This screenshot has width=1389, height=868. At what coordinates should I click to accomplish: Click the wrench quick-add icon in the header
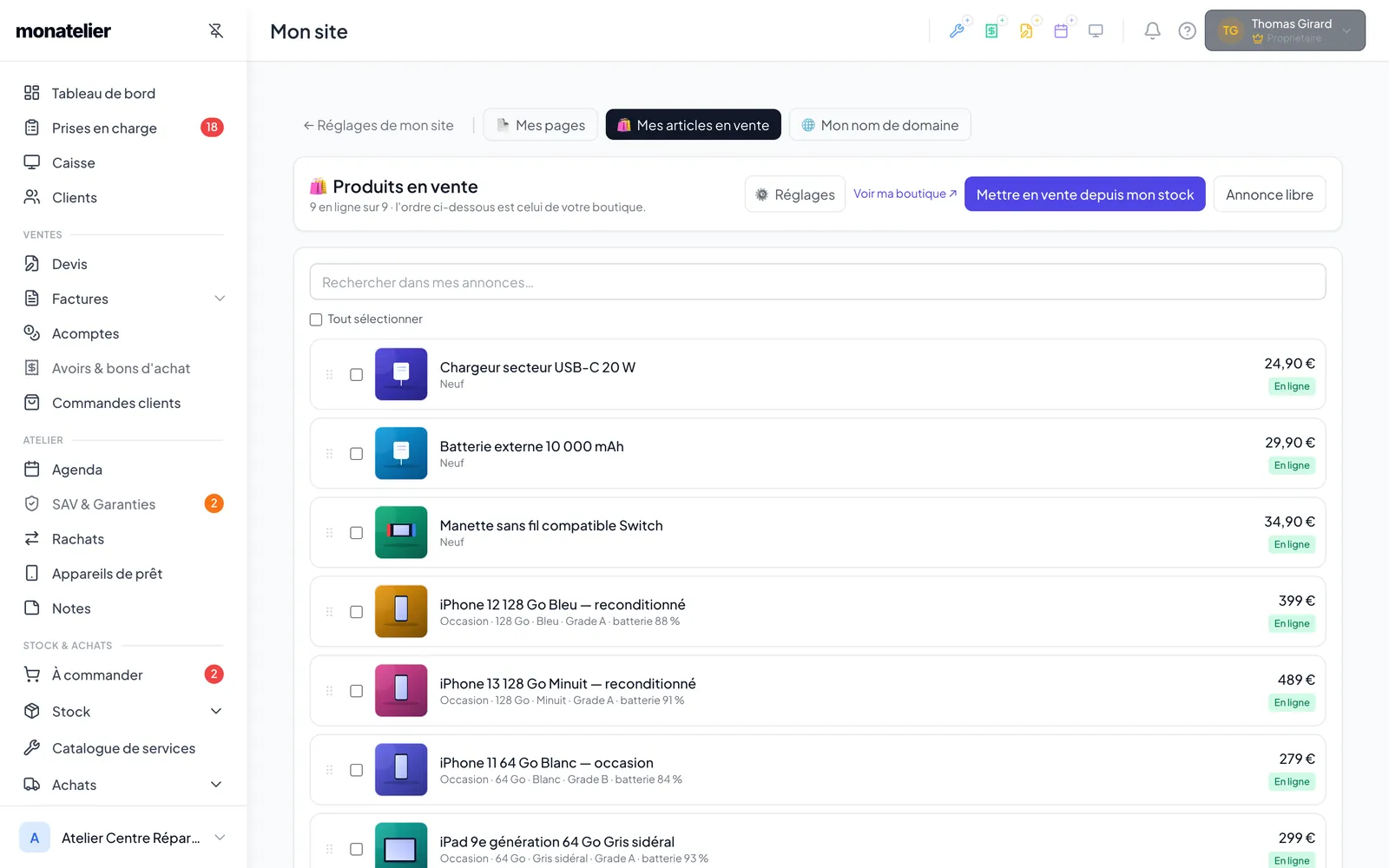pyautogui.click(x=957, y=31)
